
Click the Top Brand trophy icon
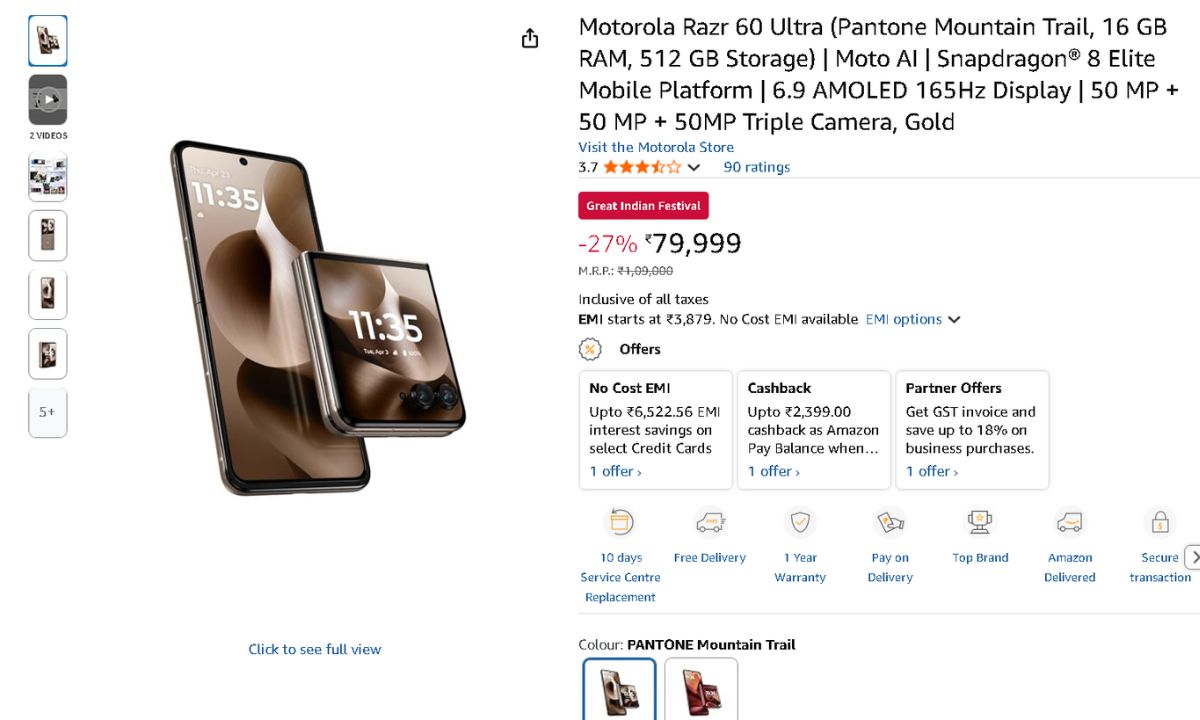[x=980, y=522]
